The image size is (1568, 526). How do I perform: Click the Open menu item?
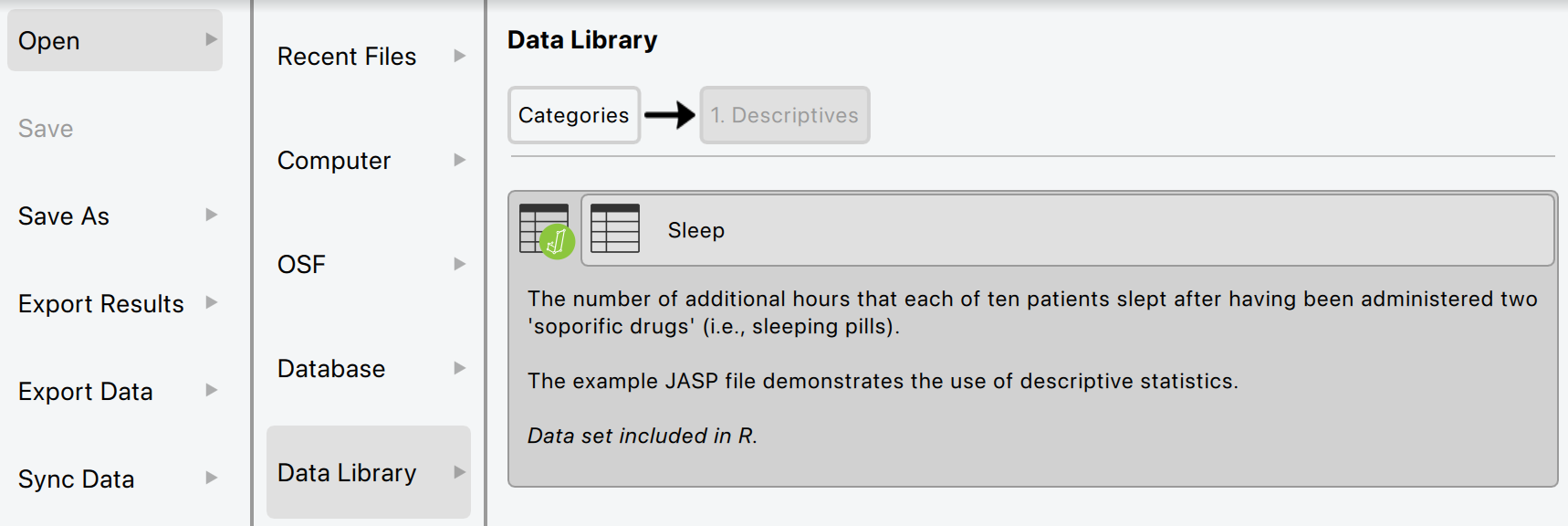[49, 41]
